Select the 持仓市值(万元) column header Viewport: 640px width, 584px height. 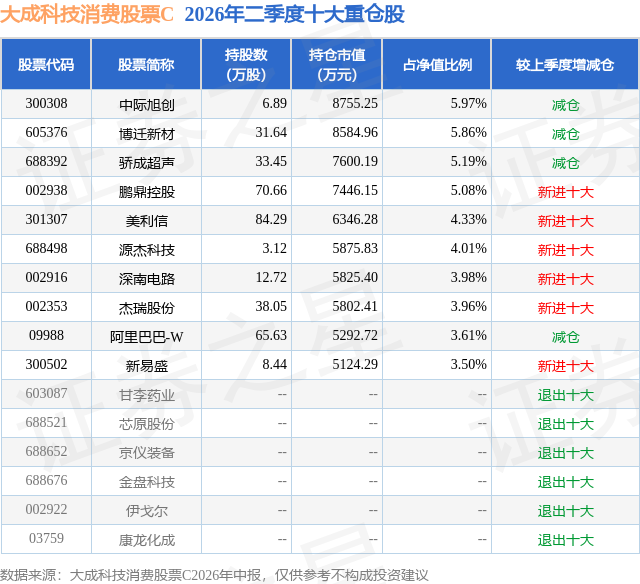(337, 64)
